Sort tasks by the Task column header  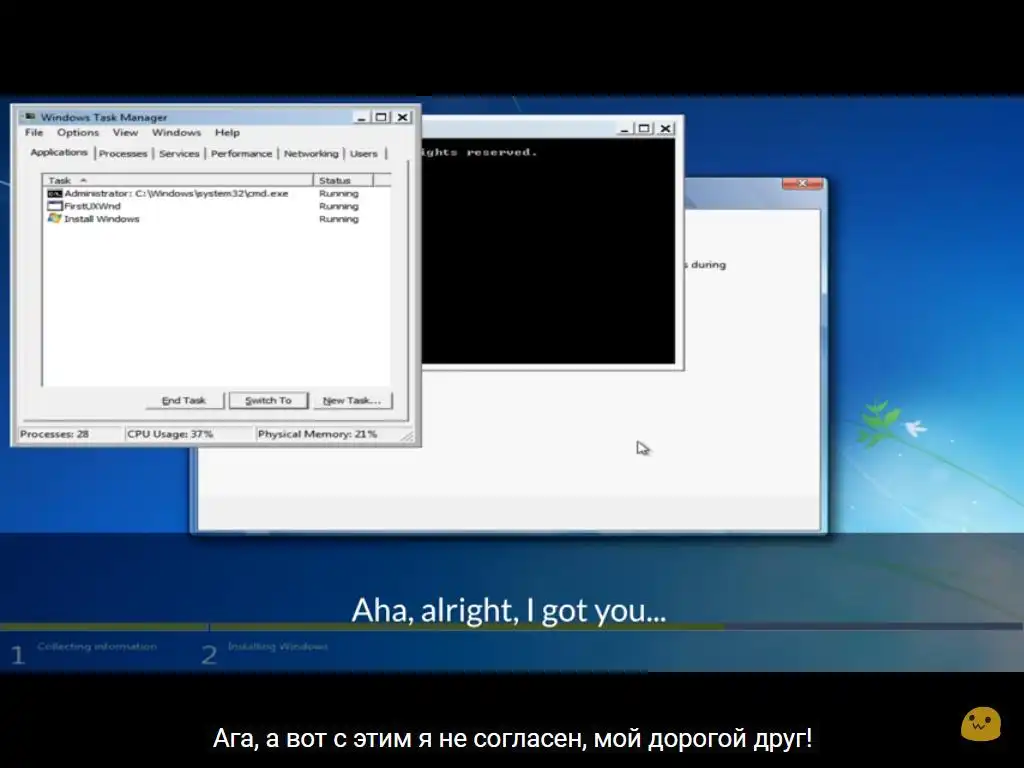(178, 180)
